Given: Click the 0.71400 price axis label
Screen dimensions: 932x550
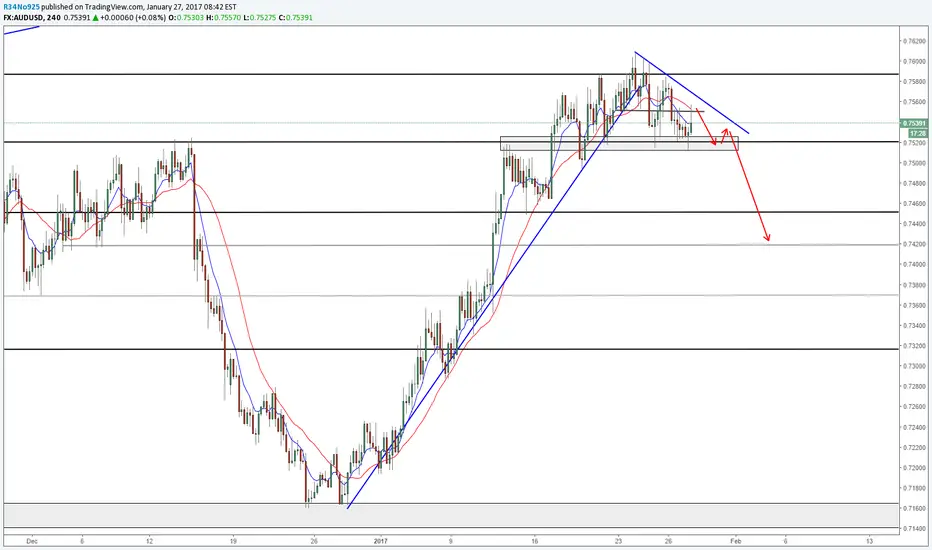Looking at the screenshot, I should [914, 529].
